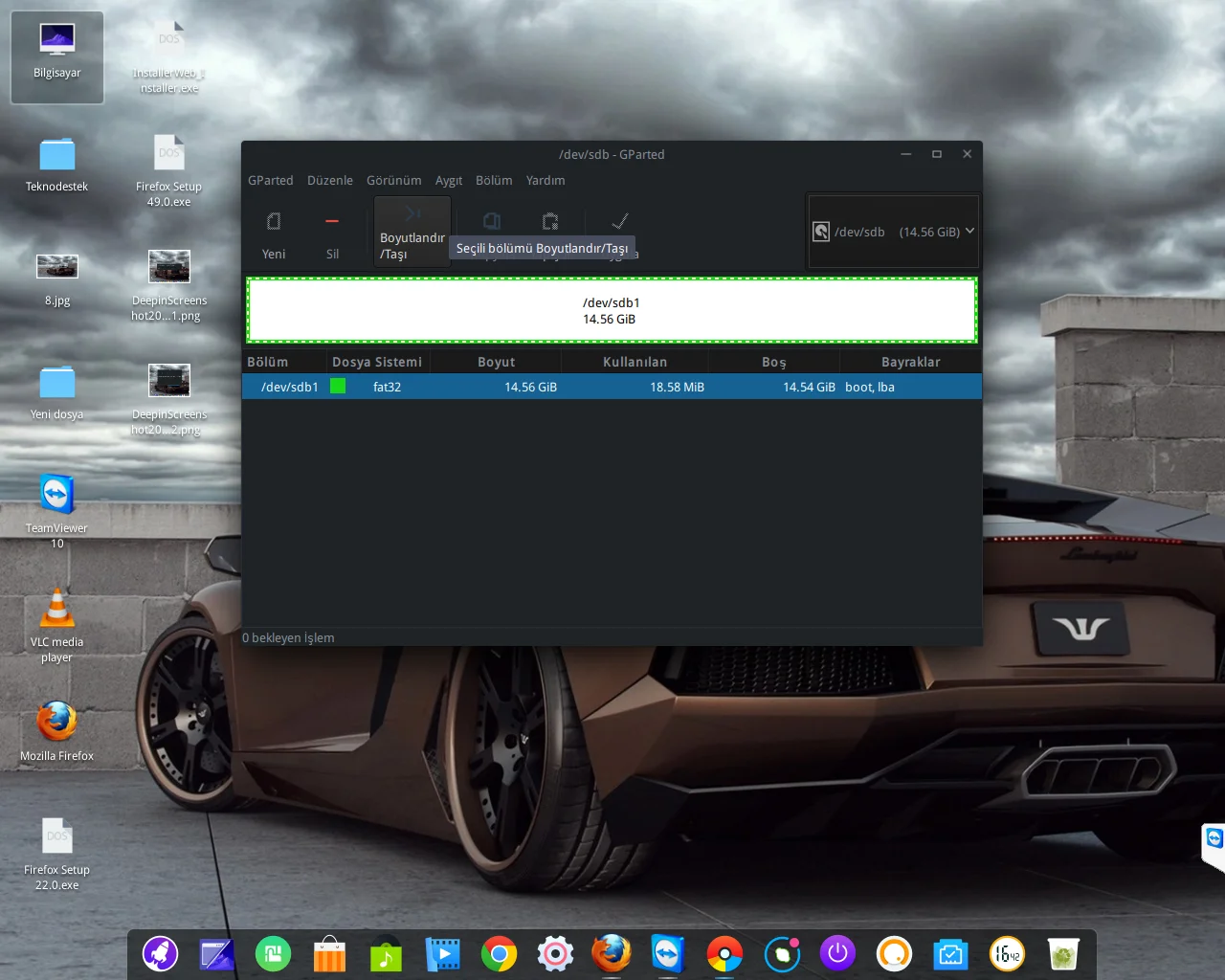The image size is (1225, 980).
Task: Select the /dev/sdb1 fat32 partition row
Action: pyautogui.click(x=611, y=387)
